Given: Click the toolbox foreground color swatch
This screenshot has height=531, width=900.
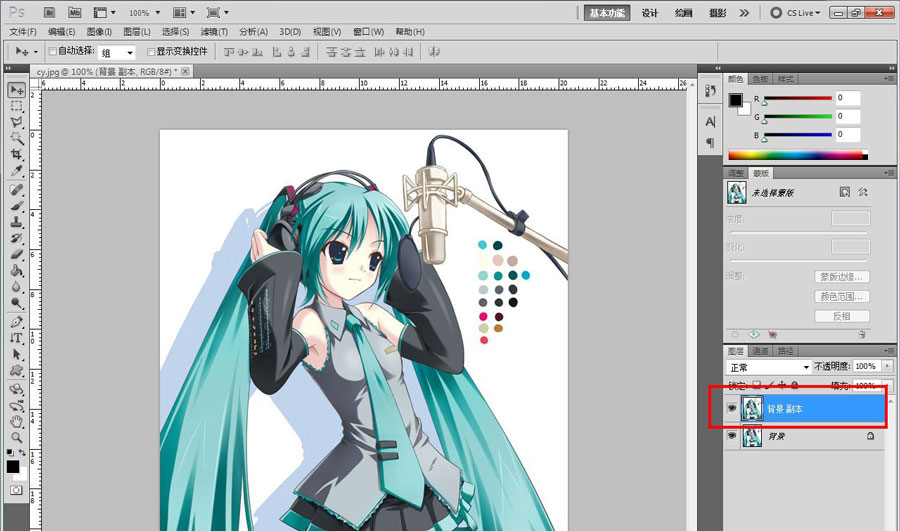Looking at the screenshot, I should coord(13,467).
